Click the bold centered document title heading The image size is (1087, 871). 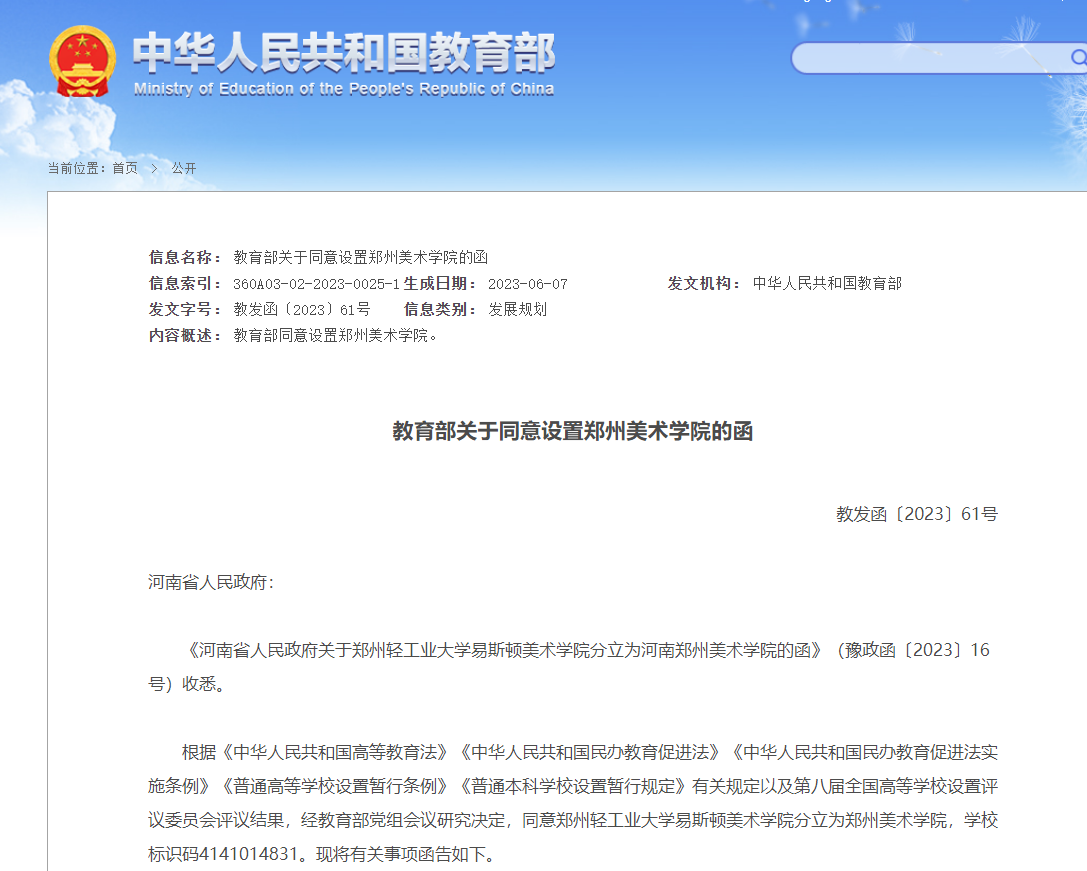tap(572, 432)
